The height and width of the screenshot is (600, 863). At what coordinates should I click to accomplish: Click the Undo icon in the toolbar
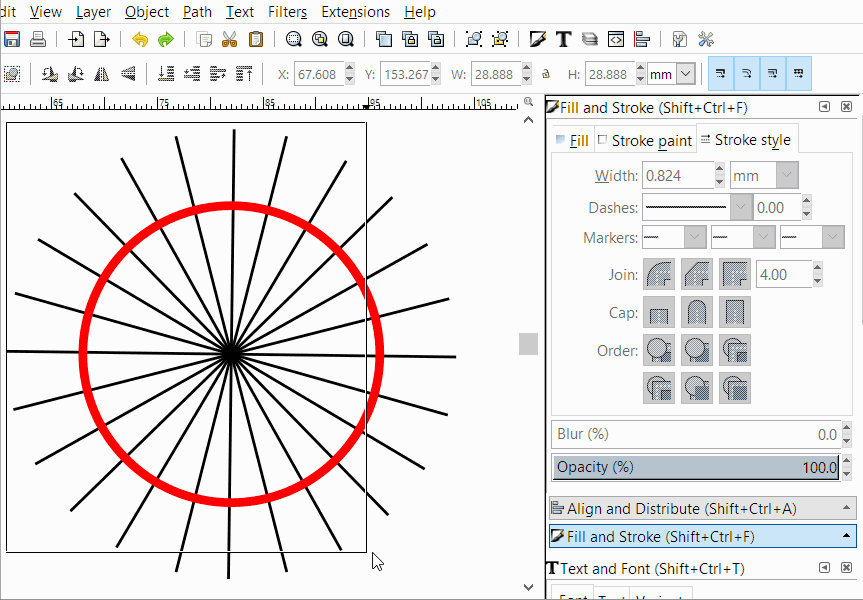point(141,39)
